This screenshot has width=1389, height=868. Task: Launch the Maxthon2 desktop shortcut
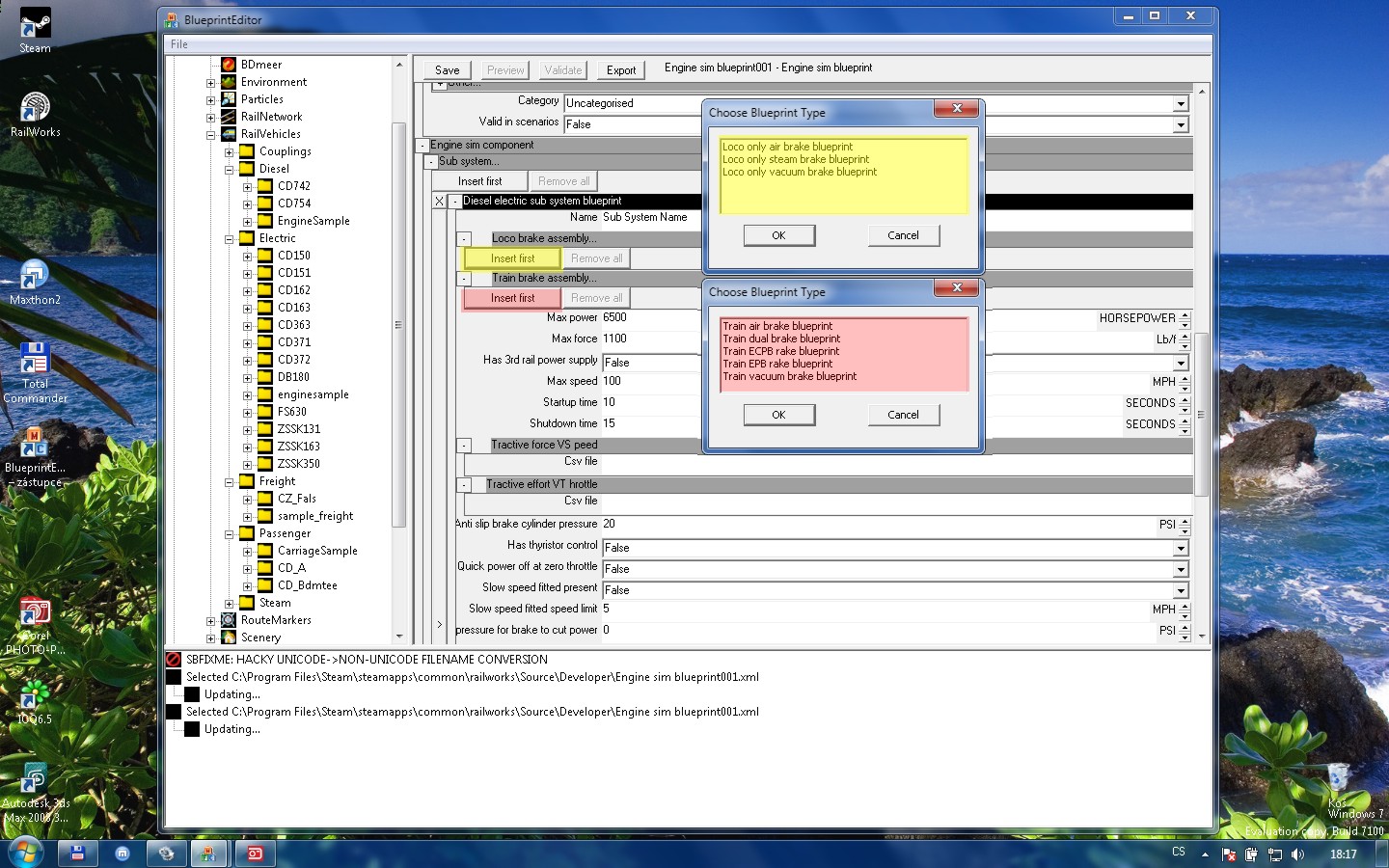tap(35, 283)
